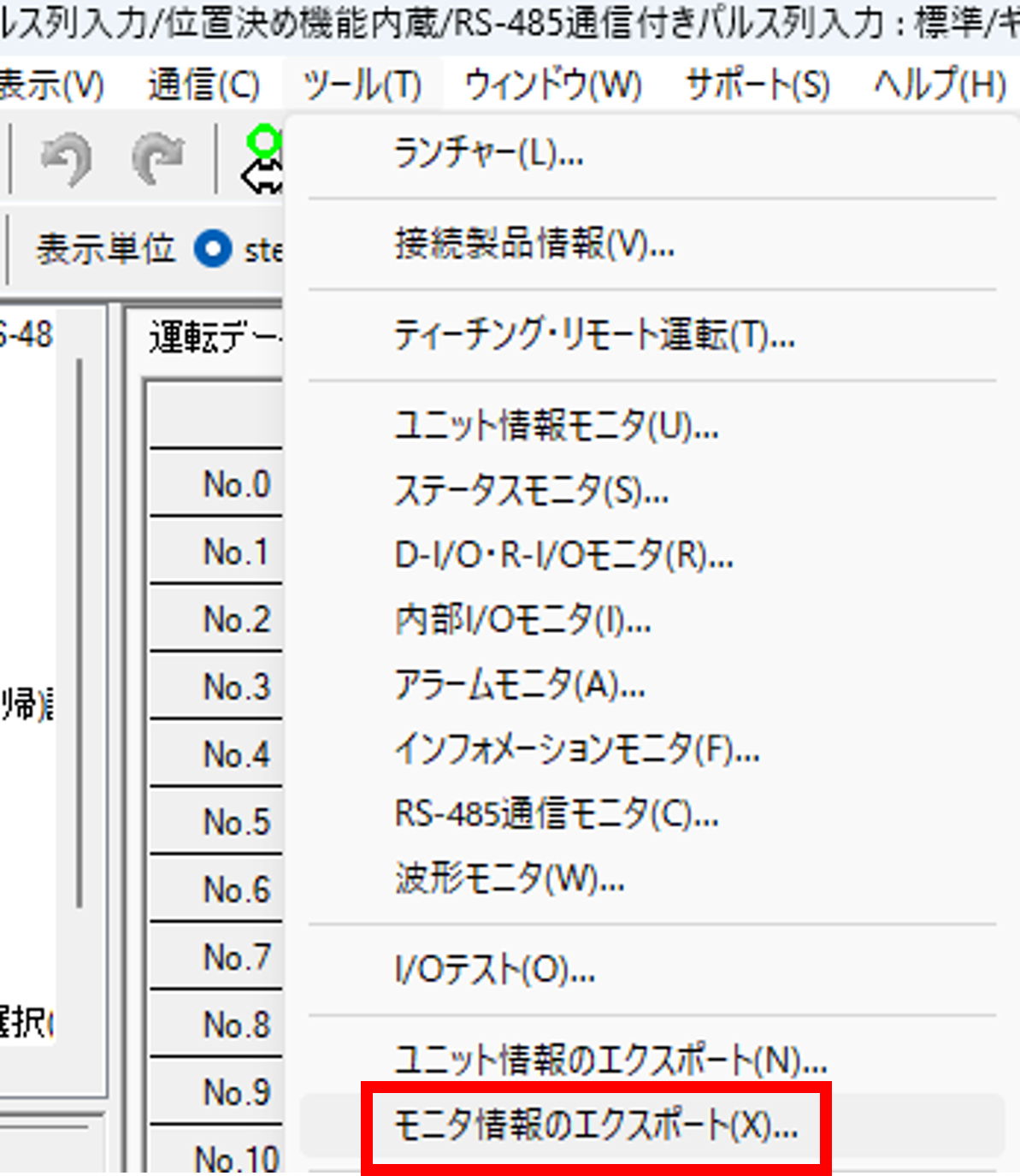Select the step display unit radio button

coord(212,250)
